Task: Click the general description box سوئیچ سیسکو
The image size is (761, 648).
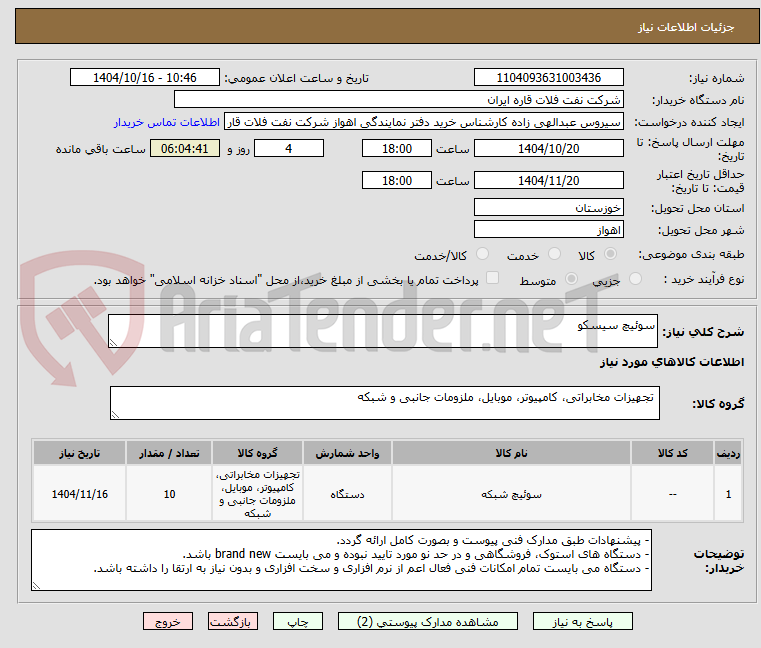Action: tap(382, 331)
